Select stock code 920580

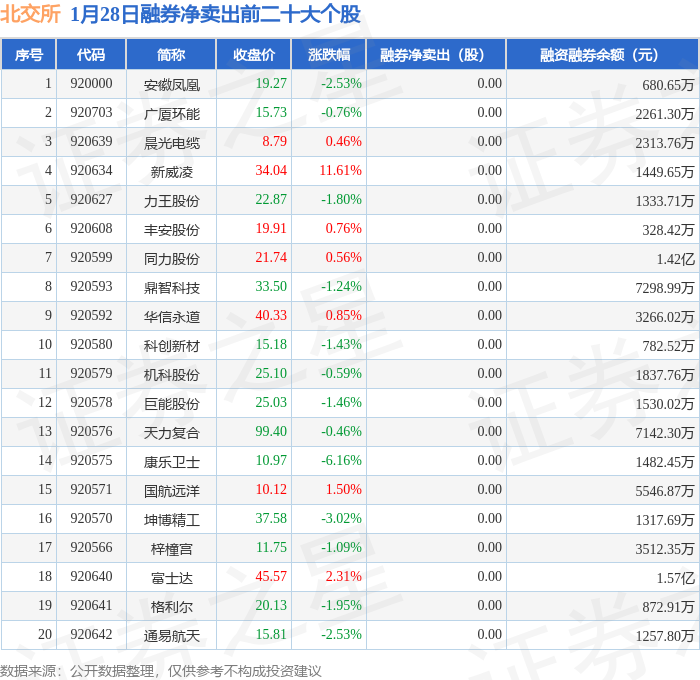pyautogui.click(x=91, y=345)
